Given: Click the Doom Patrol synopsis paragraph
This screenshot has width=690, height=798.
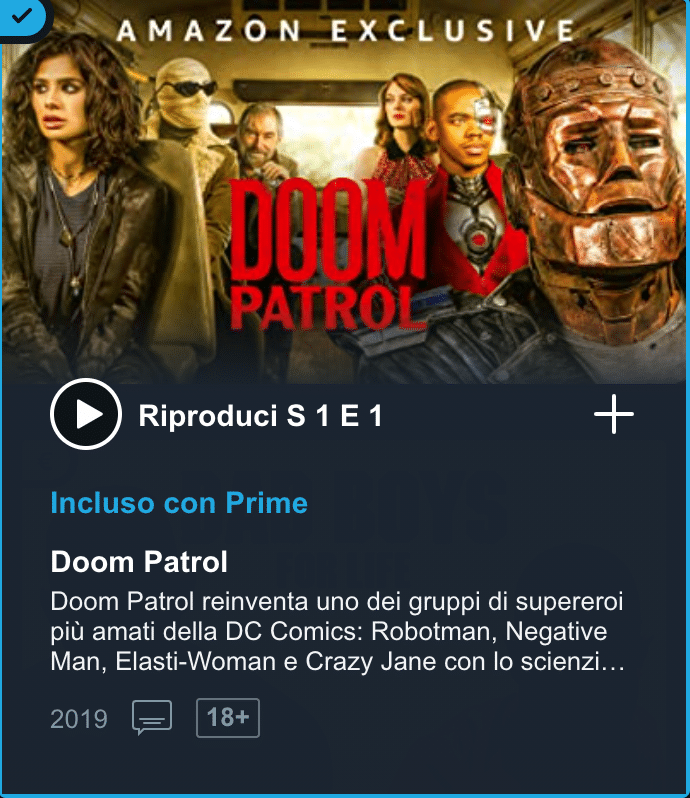Looking at the screenshot, I should (338, 631).
